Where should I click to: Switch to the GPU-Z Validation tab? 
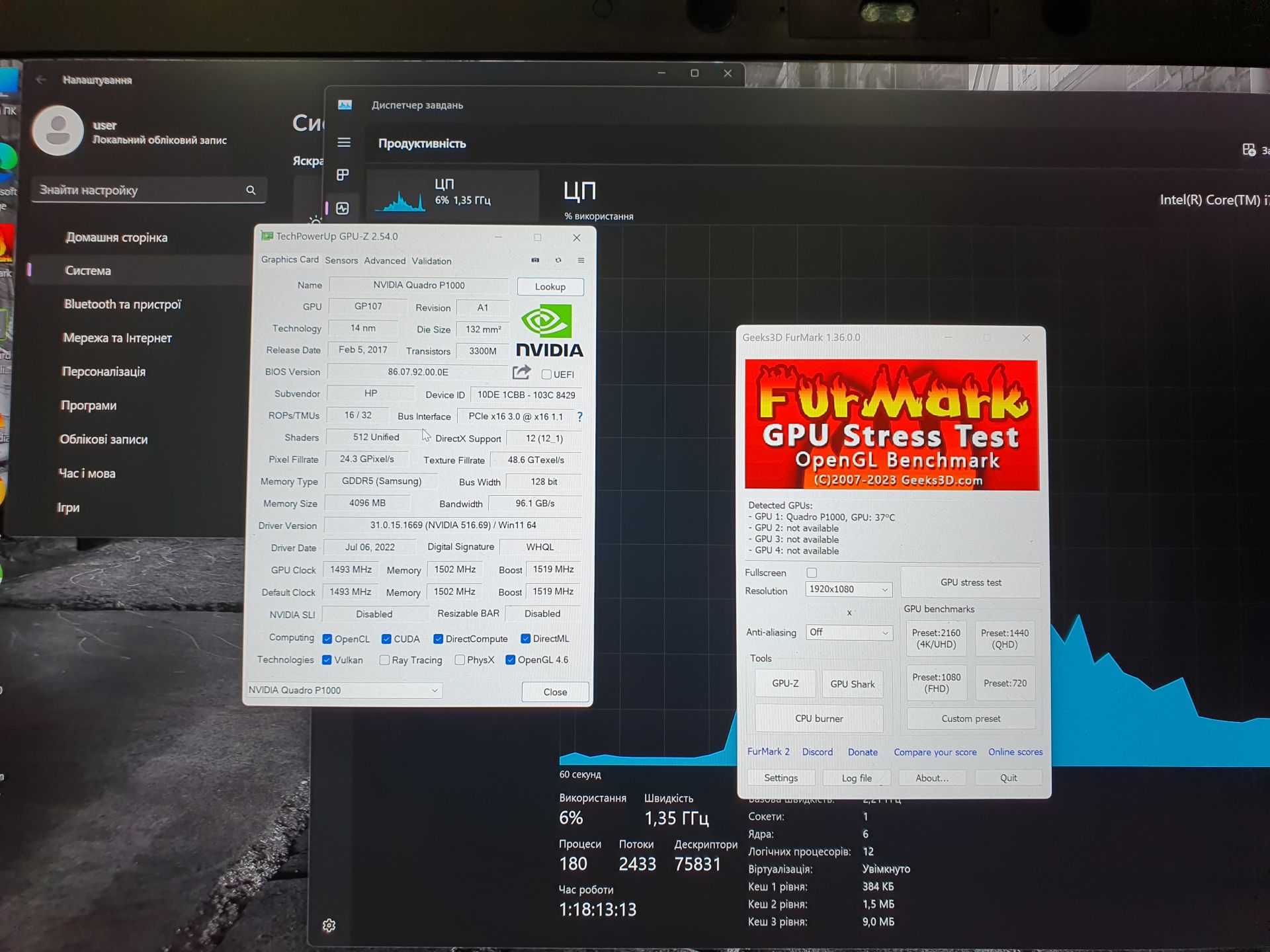point(431,261)
